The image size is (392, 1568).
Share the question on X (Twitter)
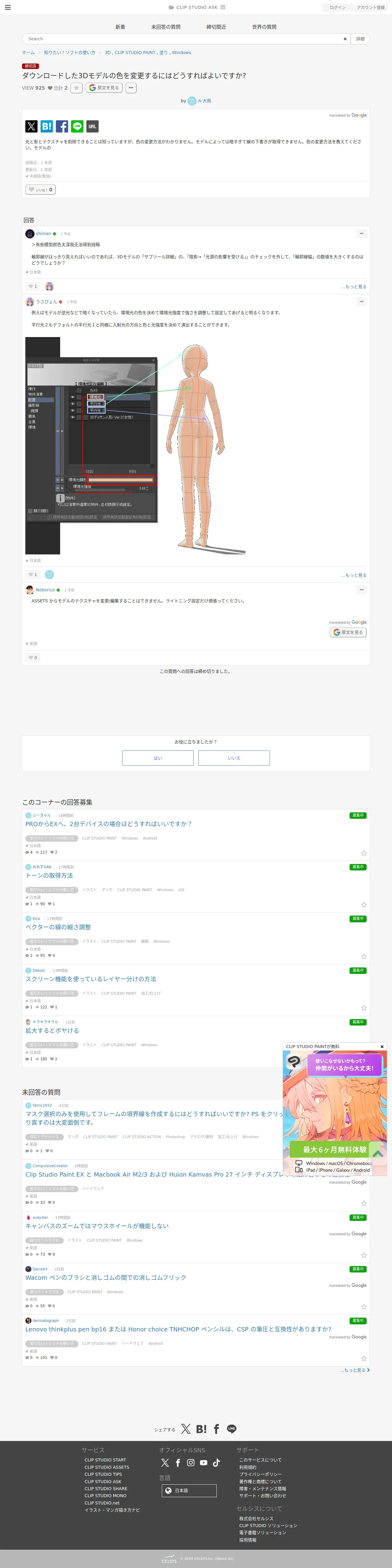32,127
